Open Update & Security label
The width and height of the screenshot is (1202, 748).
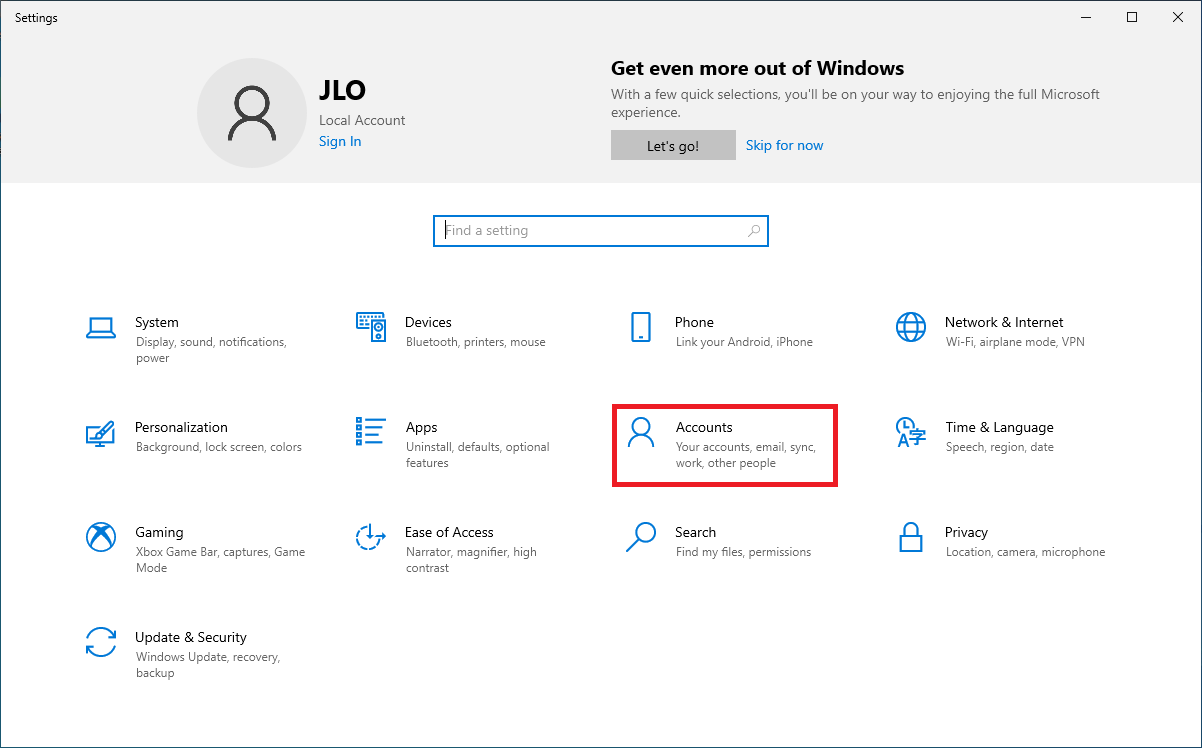pyautogui.click(x=191, y=637)
